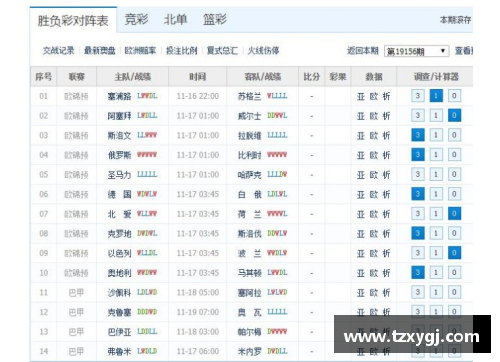Toggle selection 0 for match 02 阿塞拜

[x=454, y=116]
